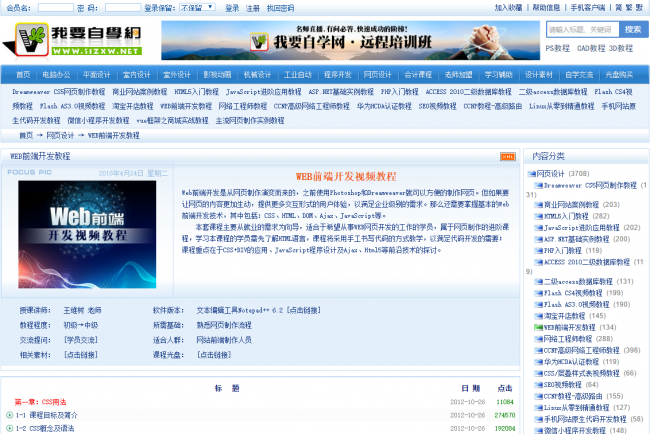The image size is (650, 434).
Task: Click folder icon beside HTML5入门教程 (282)
Action: (538, 216)
